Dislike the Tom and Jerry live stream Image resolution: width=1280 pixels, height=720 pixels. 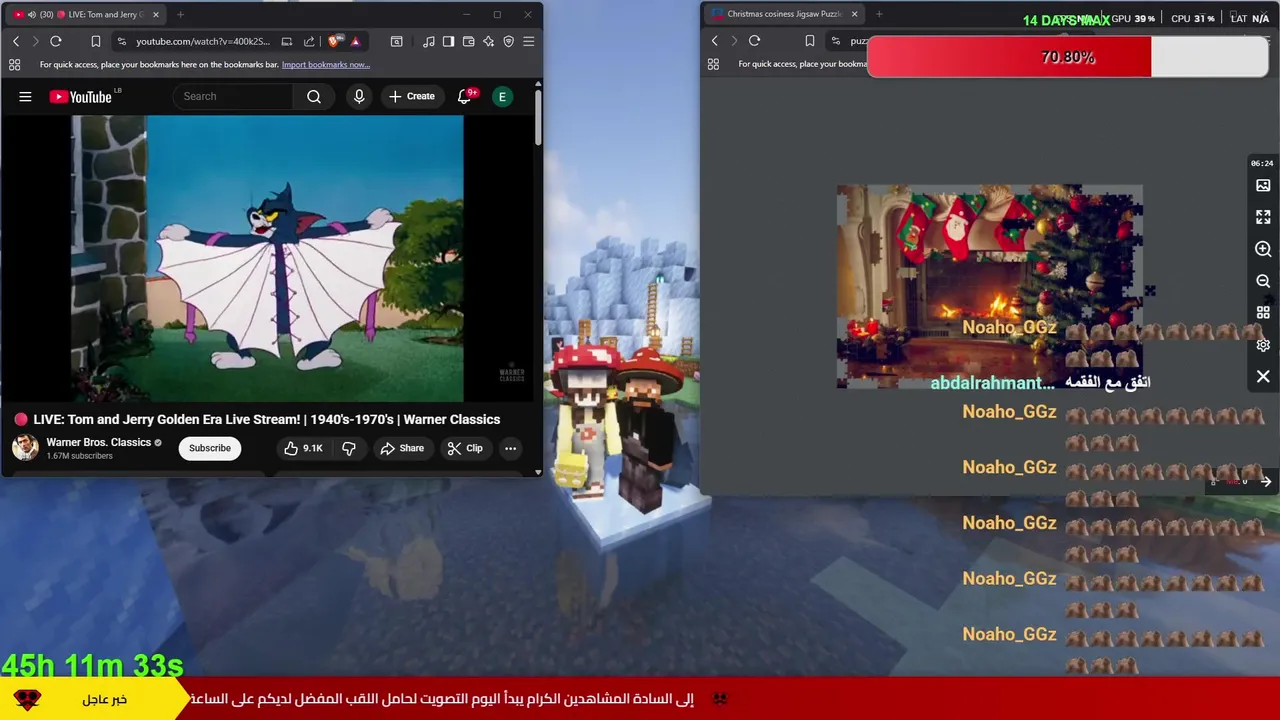click(349, 448)
